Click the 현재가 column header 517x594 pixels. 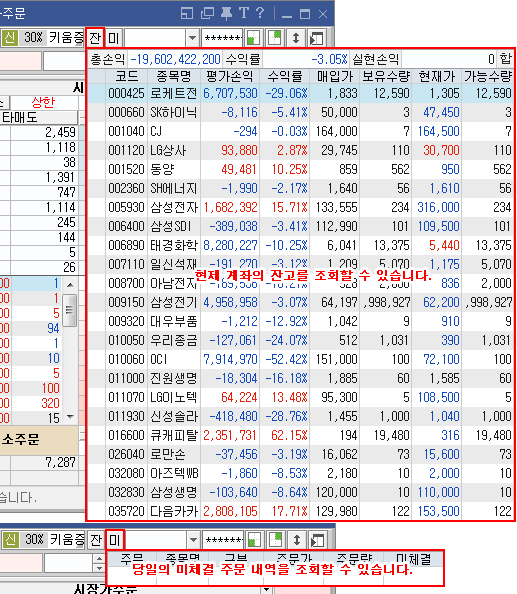437,77
